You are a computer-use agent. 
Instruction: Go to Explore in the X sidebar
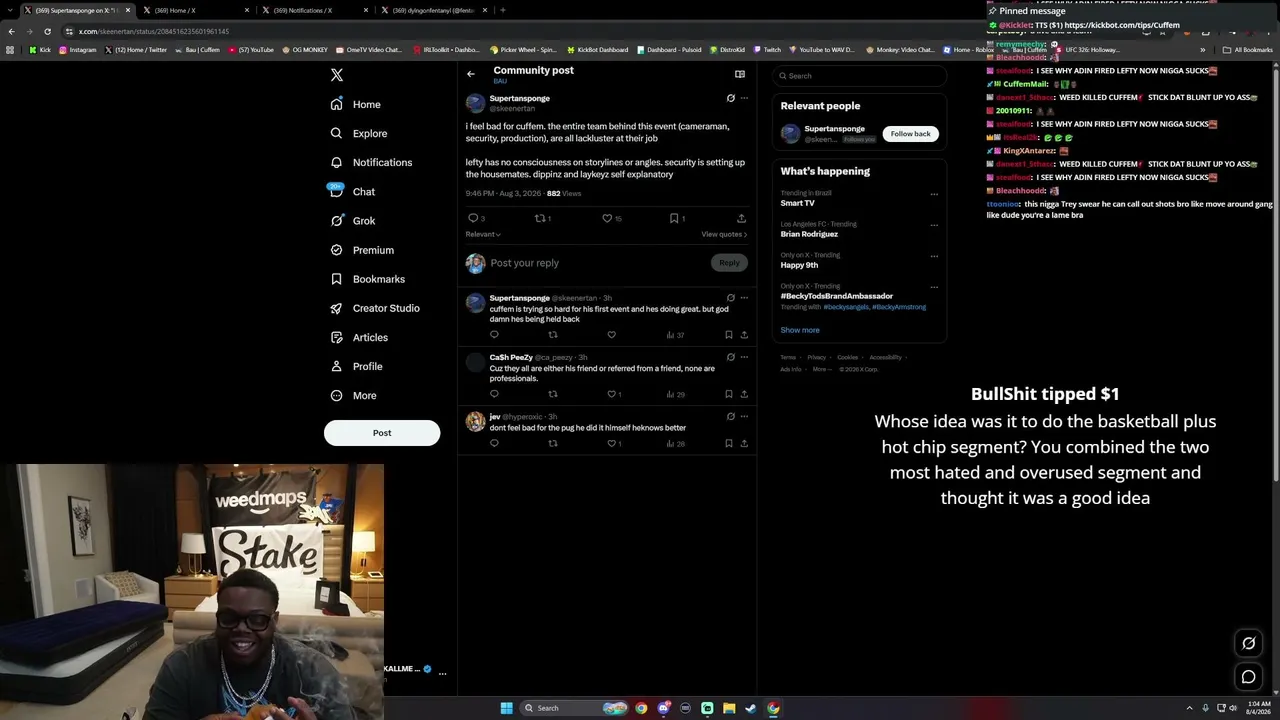359,133
